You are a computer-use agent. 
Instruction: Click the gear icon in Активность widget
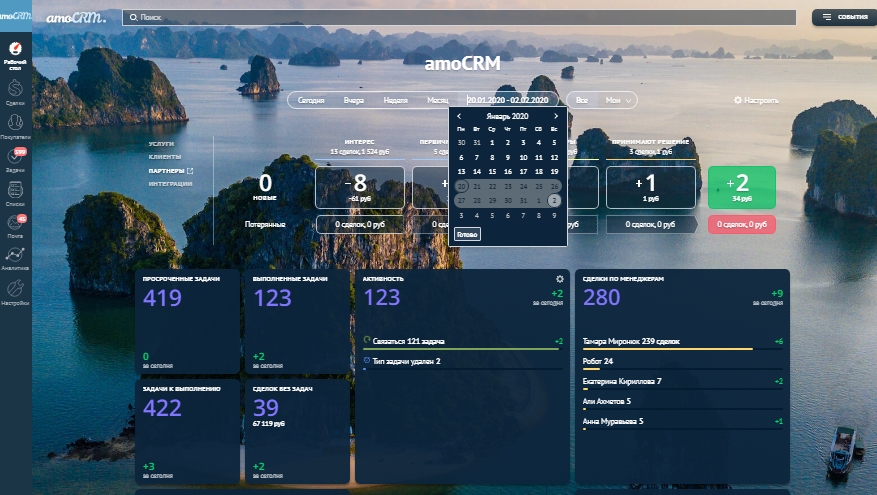pyautogui.click(x=560, y=279)
